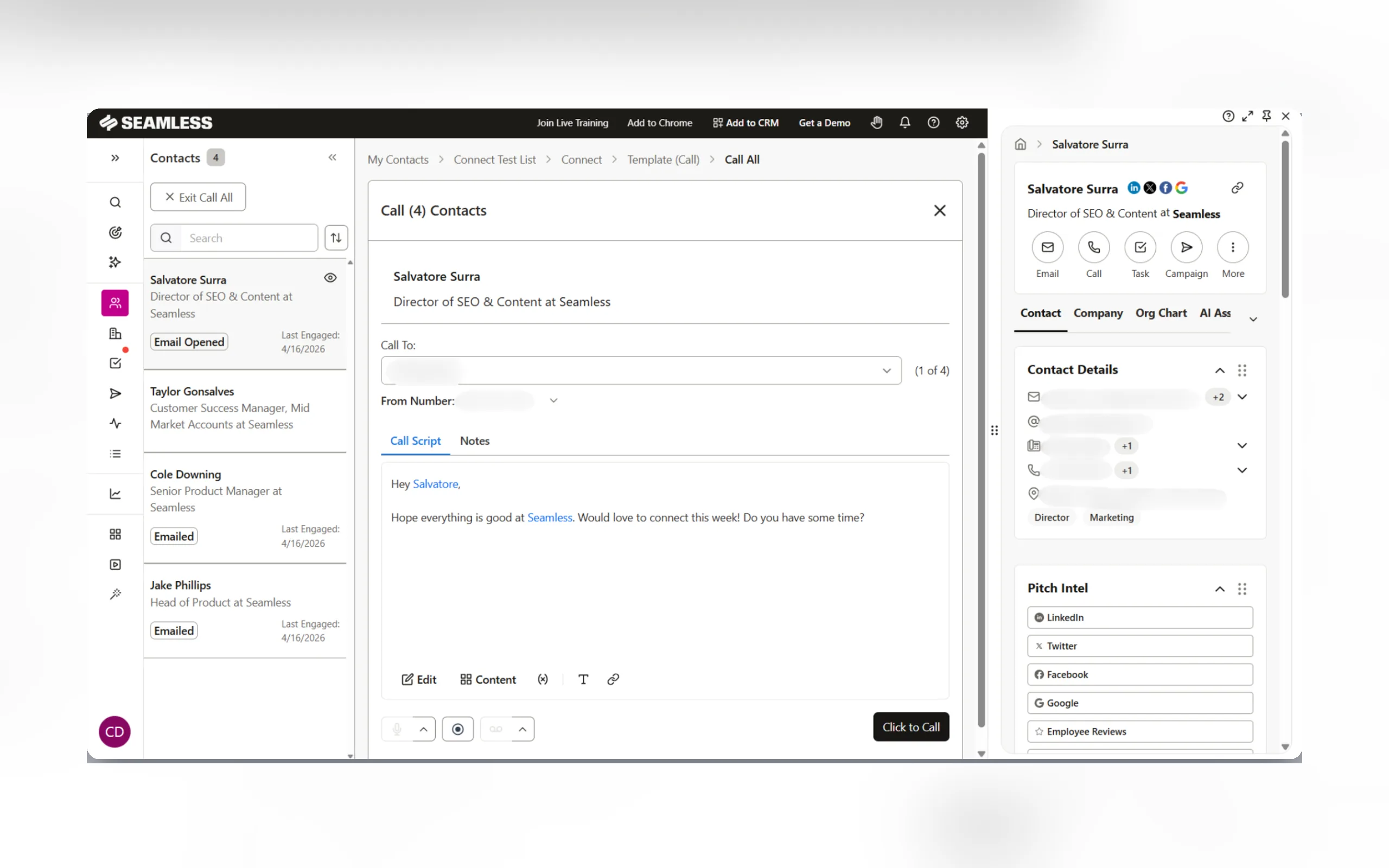Select the Contact tab in side panel
This screenshot has width=1389, height=868.
click(1040, 314)
